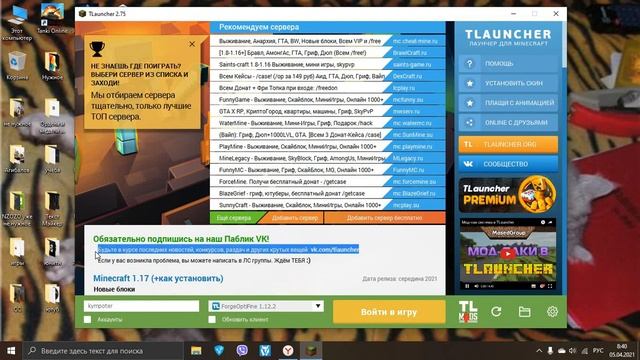
Task: Select Saints-craft saints-game.ru server row
Action: (328, 64)
